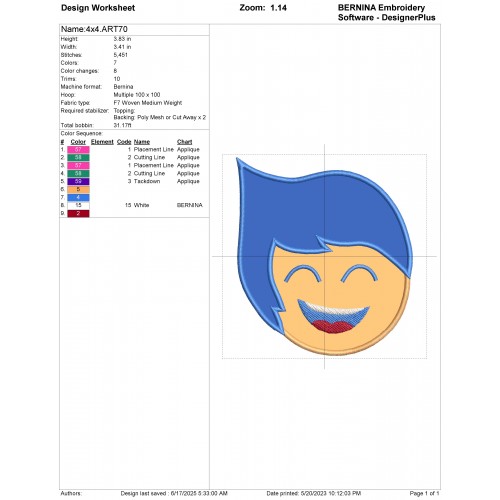Click 'Backing: Poly Mesh or Cut Away x 2'
The width and height of the screenshot is (500, 500).
160,118
